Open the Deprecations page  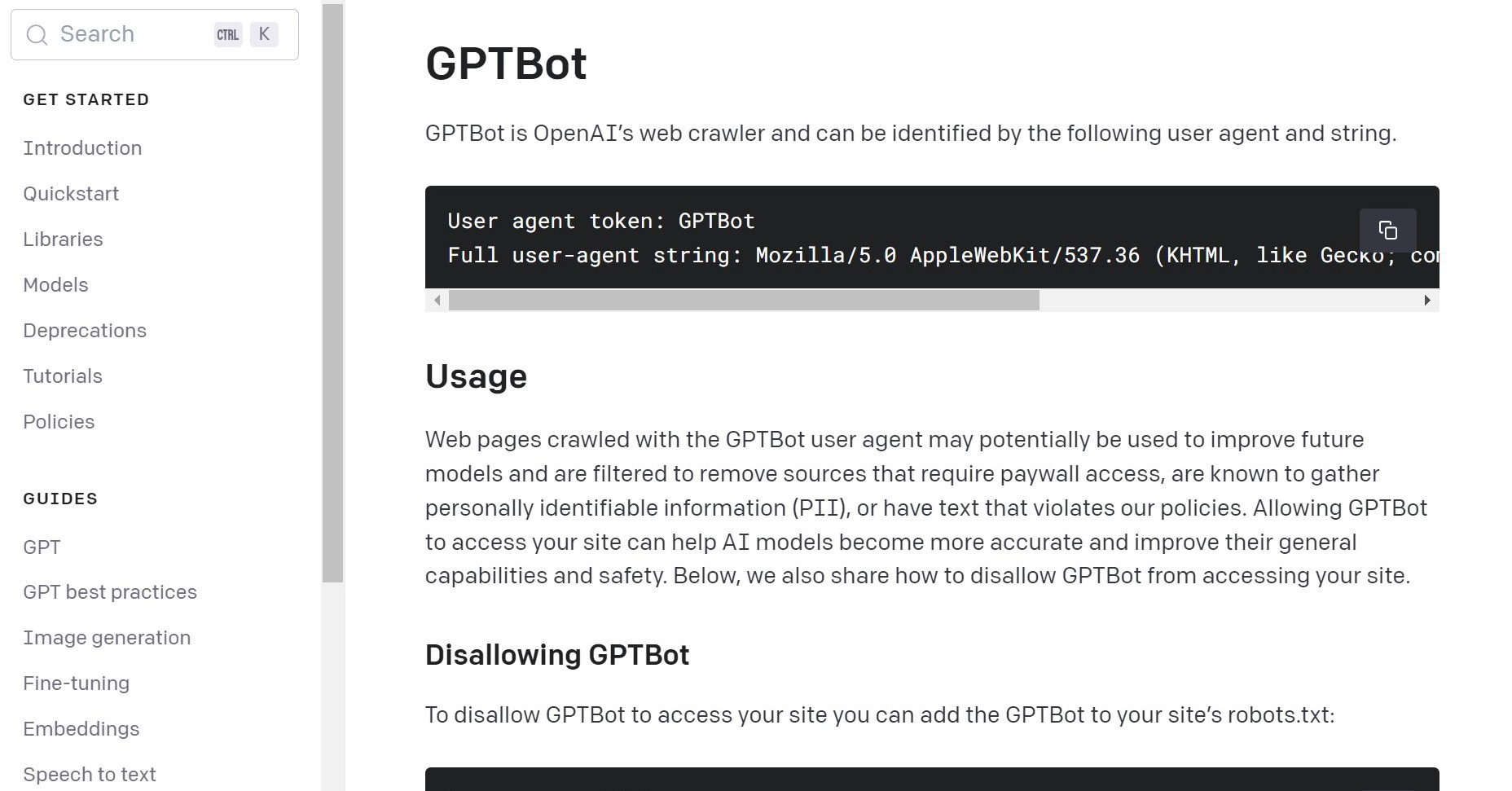85,331
